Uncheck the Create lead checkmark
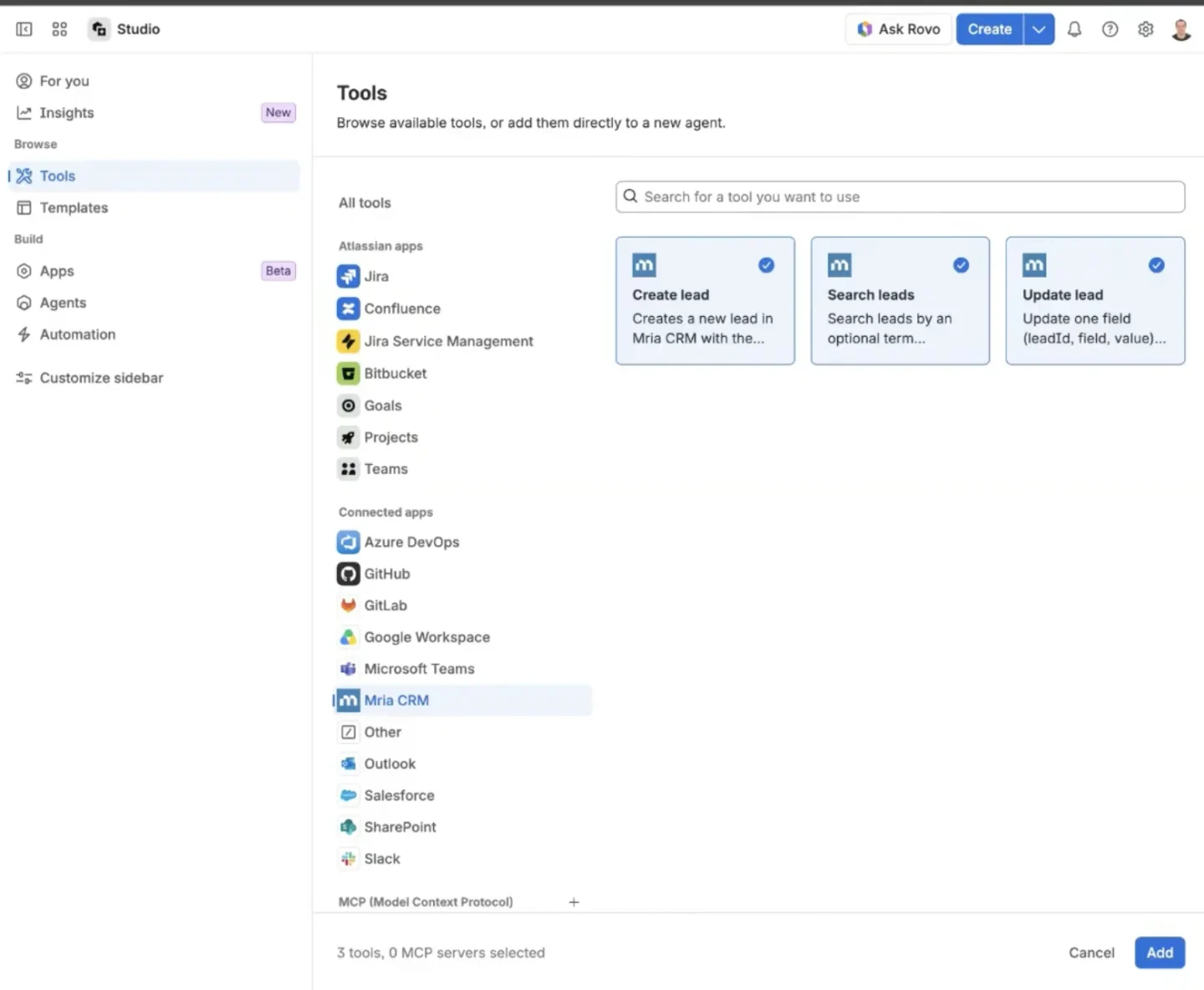This screenshot has height=990, width=1204. pyautogui.click(x=766, y=265)
